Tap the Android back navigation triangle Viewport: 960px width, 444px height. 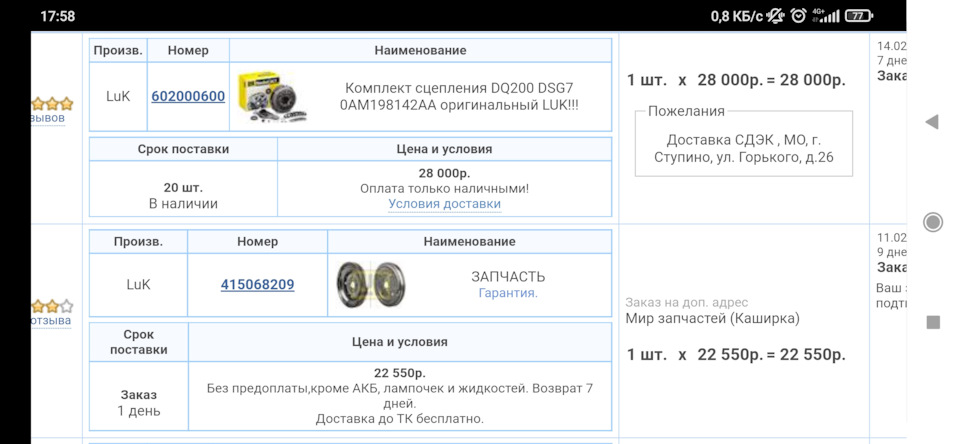coord(931,122)
